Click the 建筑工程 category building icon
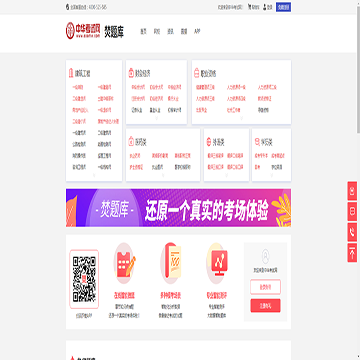Viewport: 360px width, 360px height. pos(71,73)
